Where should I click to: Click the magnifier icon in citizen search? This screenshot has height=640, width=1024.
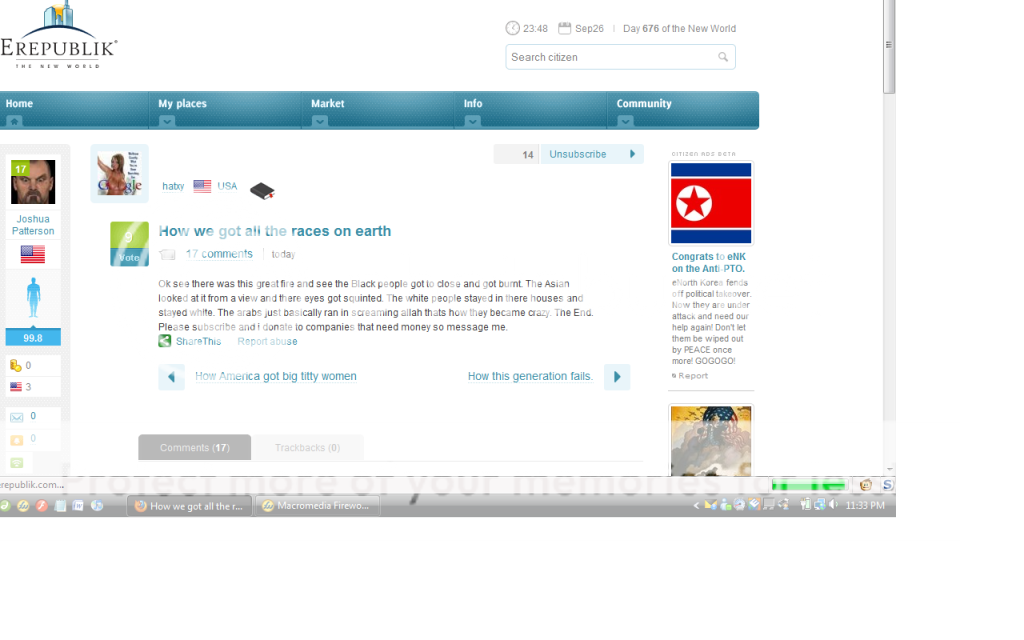[x=723, y=57]
